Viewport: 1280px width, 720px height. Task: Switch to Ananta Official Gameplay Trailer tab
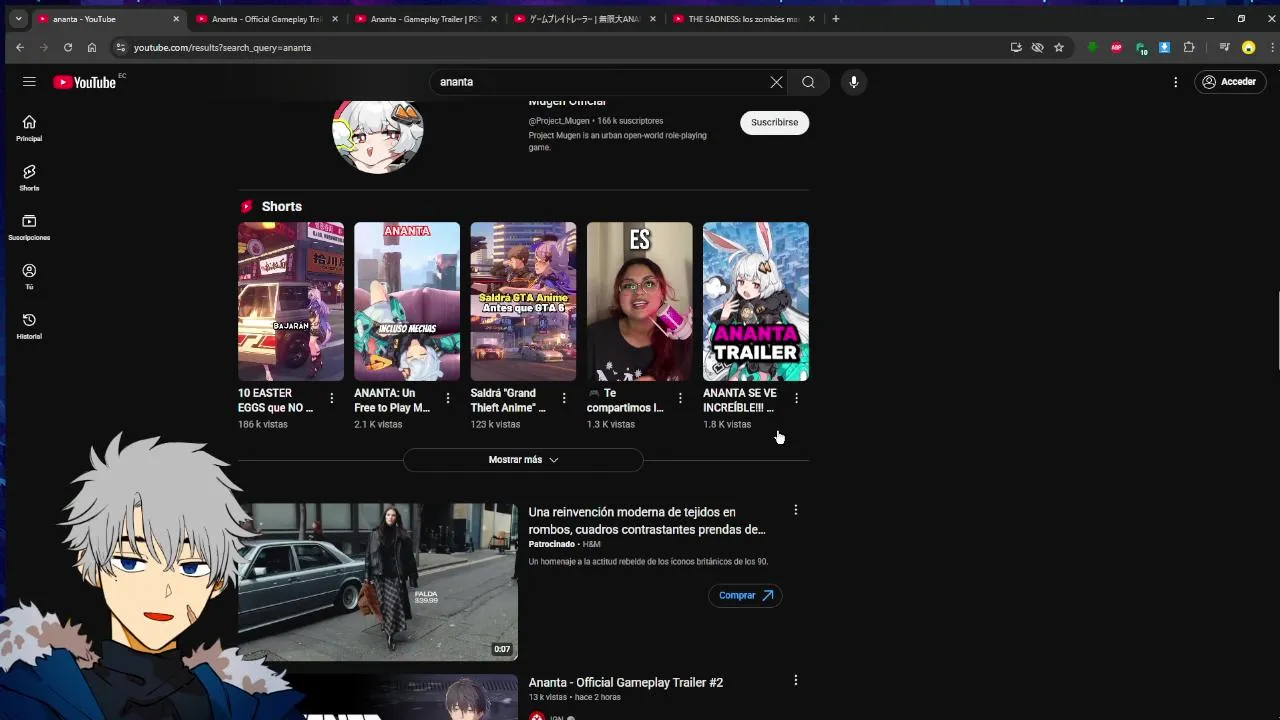click(x=267, y=19)
